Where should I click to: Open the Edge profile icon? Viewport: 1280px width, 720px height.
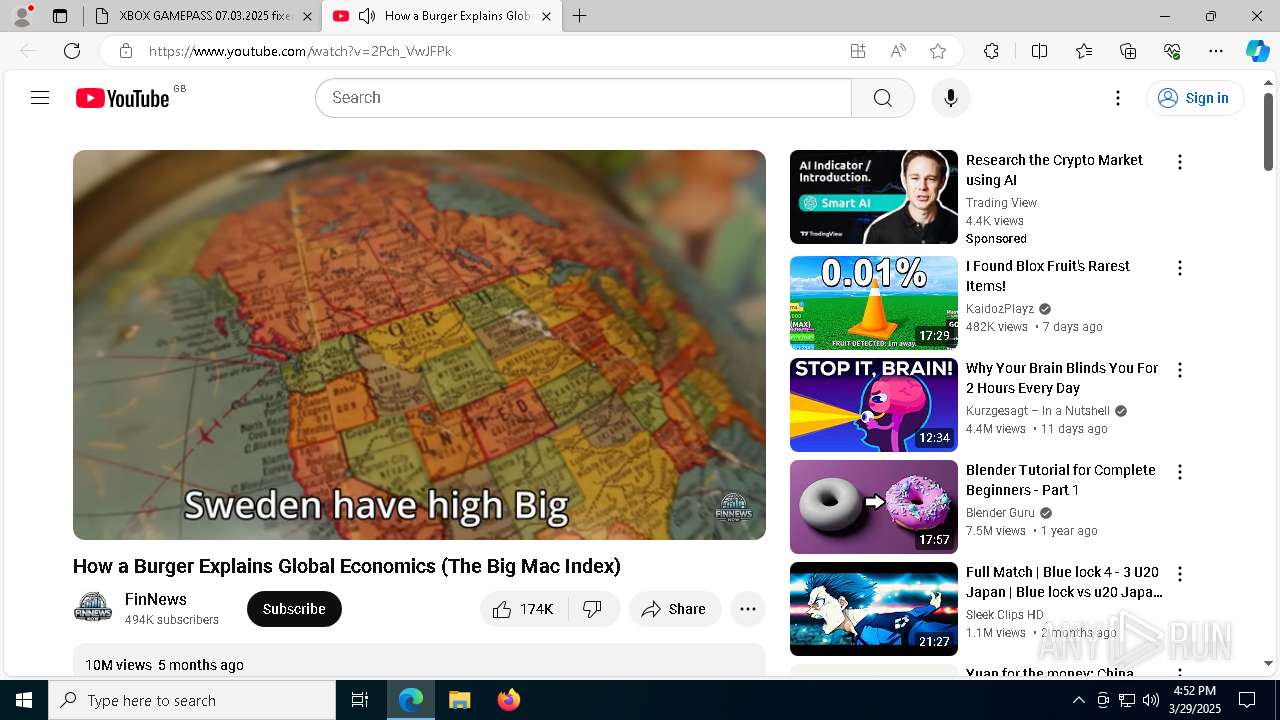(x=22, y=16)
